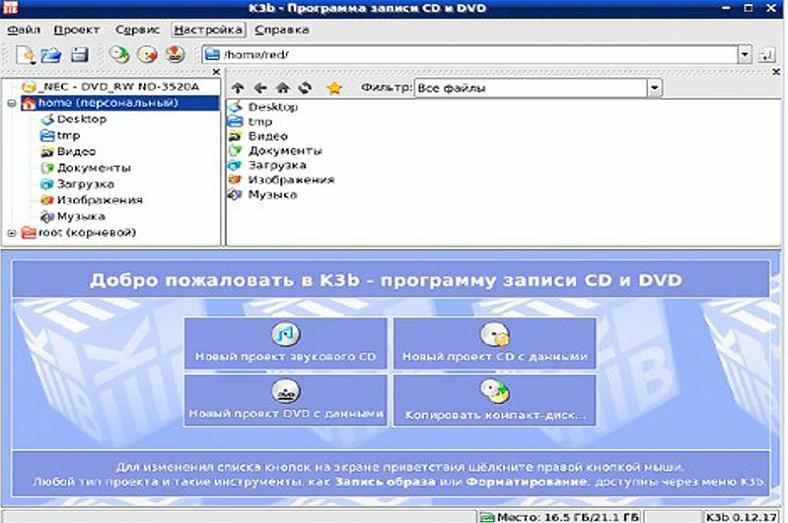788x523 pixels.
Task: Click the first green disc toolbar icon
Action: [120, 54]
